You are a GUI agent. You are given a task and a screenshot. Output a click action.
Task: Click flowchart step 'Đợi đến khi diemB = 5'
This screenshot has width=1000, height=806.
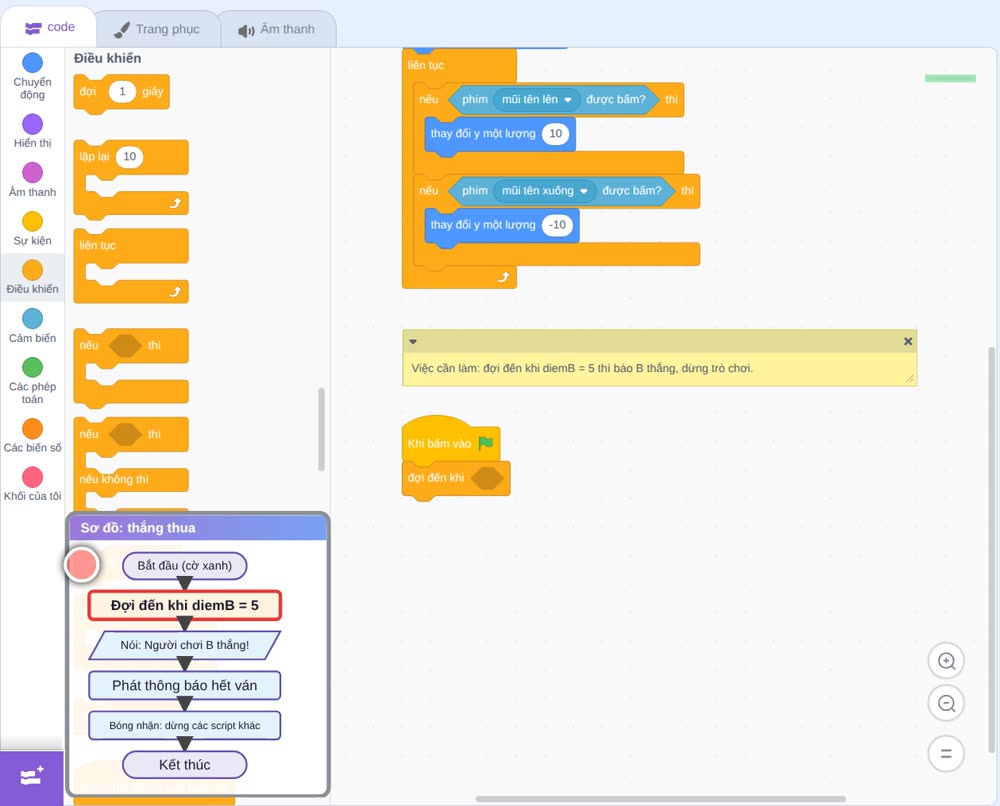click(184, 605)
